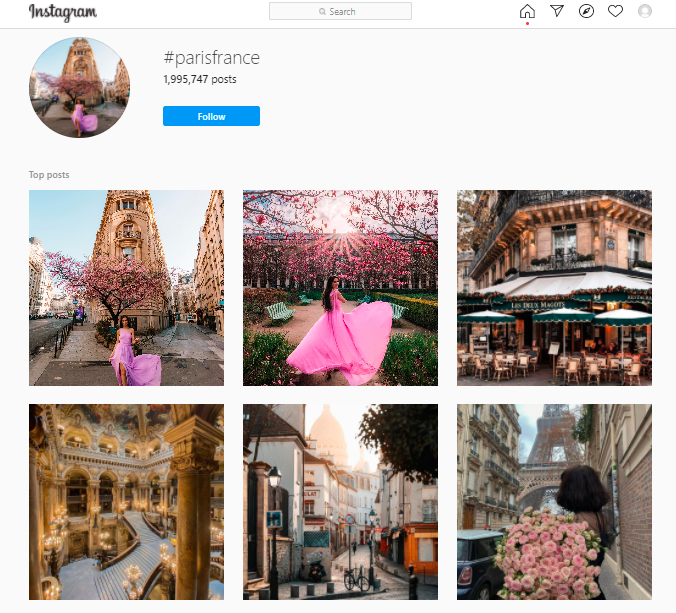Viewport: 676px width, 613px height.
Task: Click the Top posts heading
Action: coord(49,175)
